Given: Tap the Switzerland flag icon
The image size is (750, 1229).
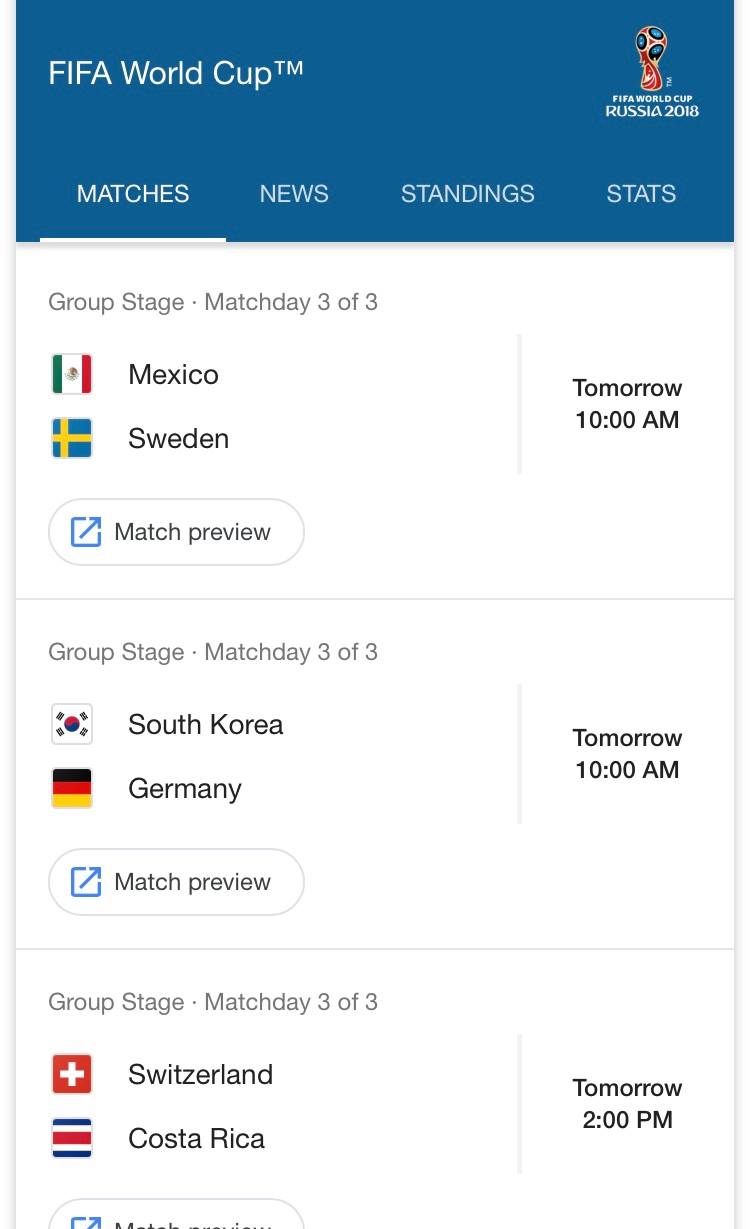Looking at the screenshot, I should [x=72, y=1074].
